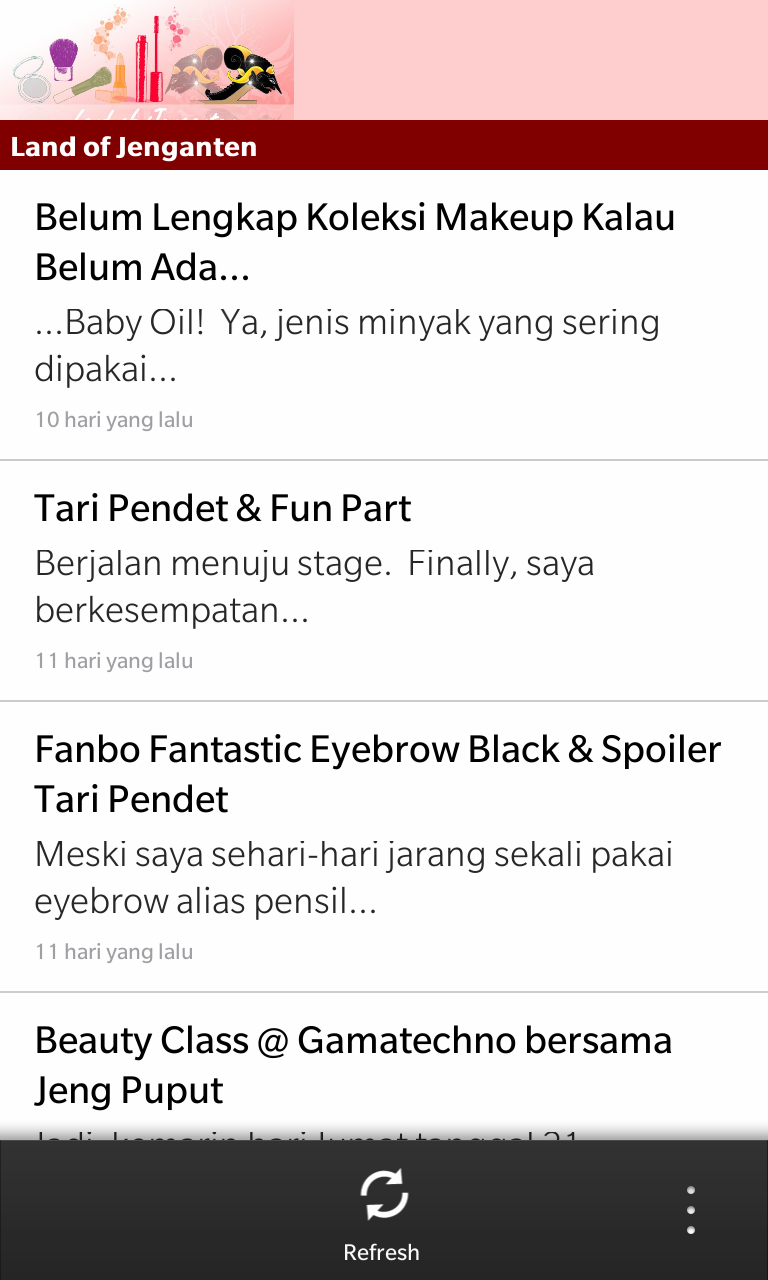Open the 'Tari Pendet & Fun Part' post
Screen dimensions: 768x1280
point(223,508)
